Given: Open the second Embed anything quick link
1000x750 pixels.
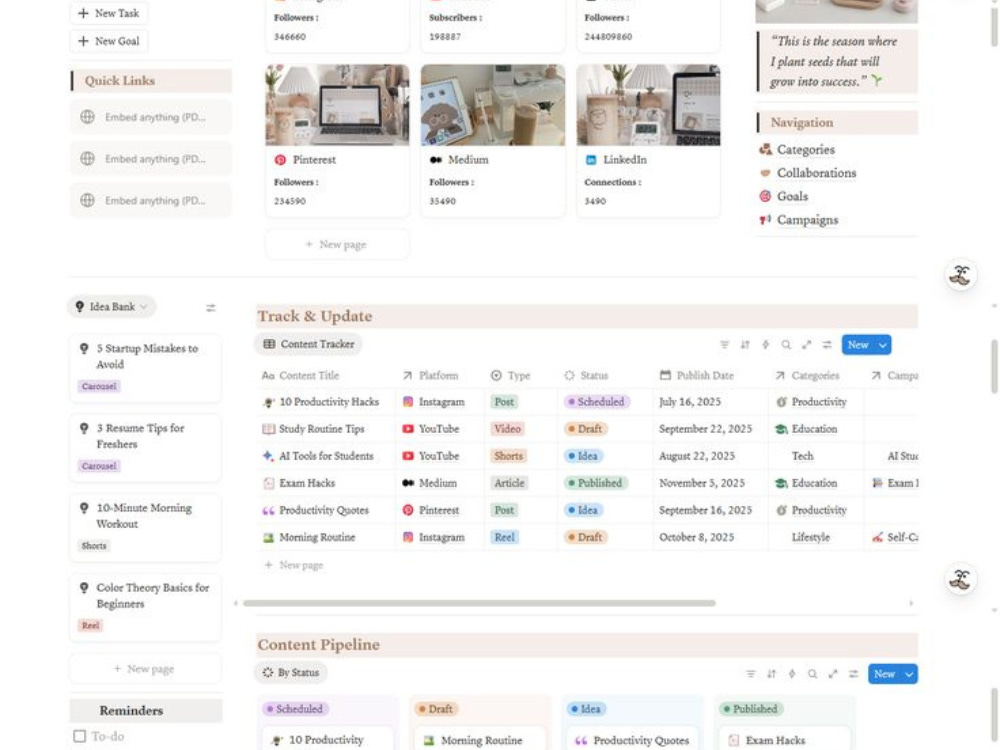Looking at the screenshot, I should [151, 159].
